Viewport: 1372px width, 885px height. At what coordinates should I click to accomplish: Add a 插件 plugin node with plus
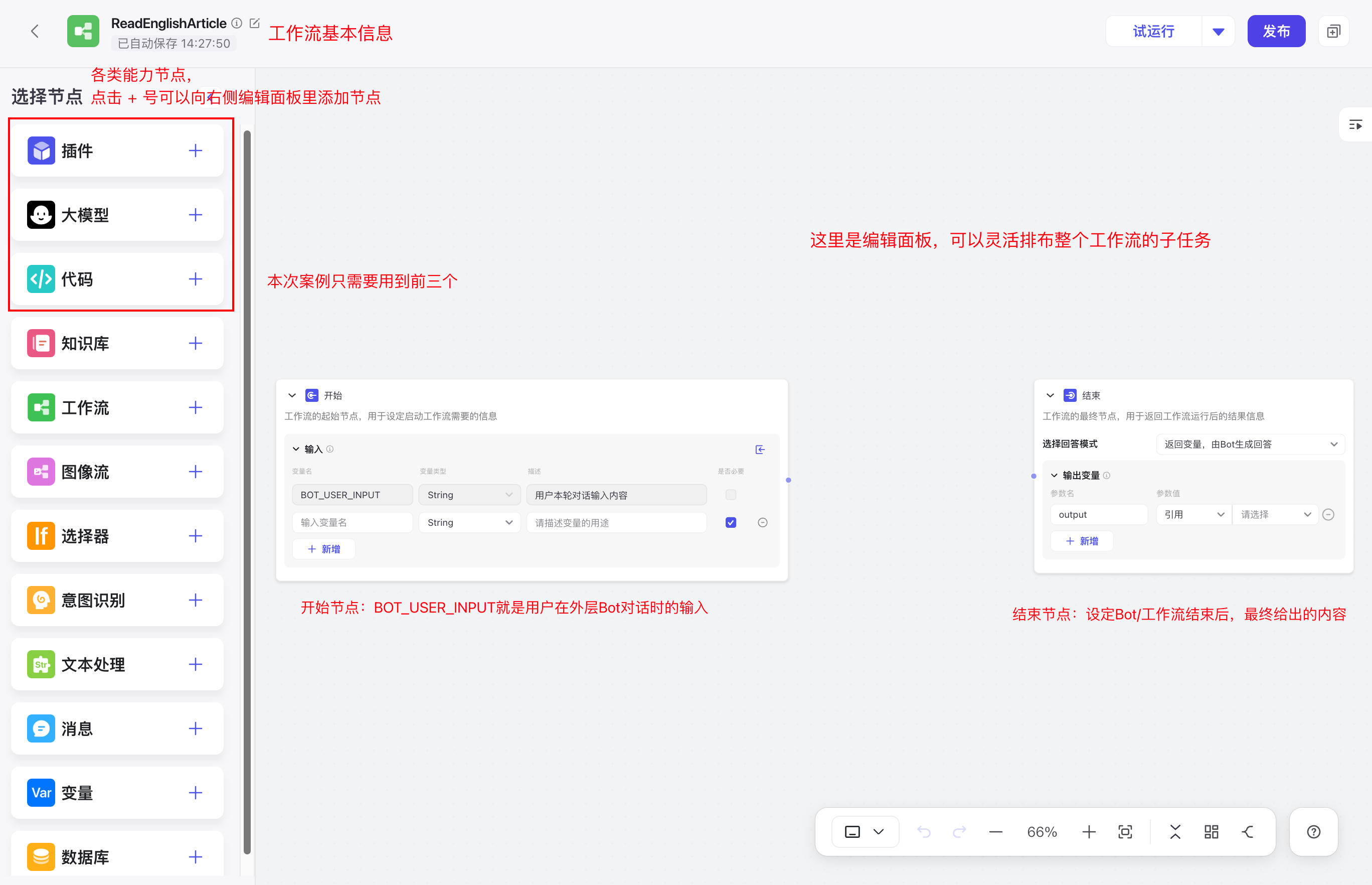(x=195, y=151)
